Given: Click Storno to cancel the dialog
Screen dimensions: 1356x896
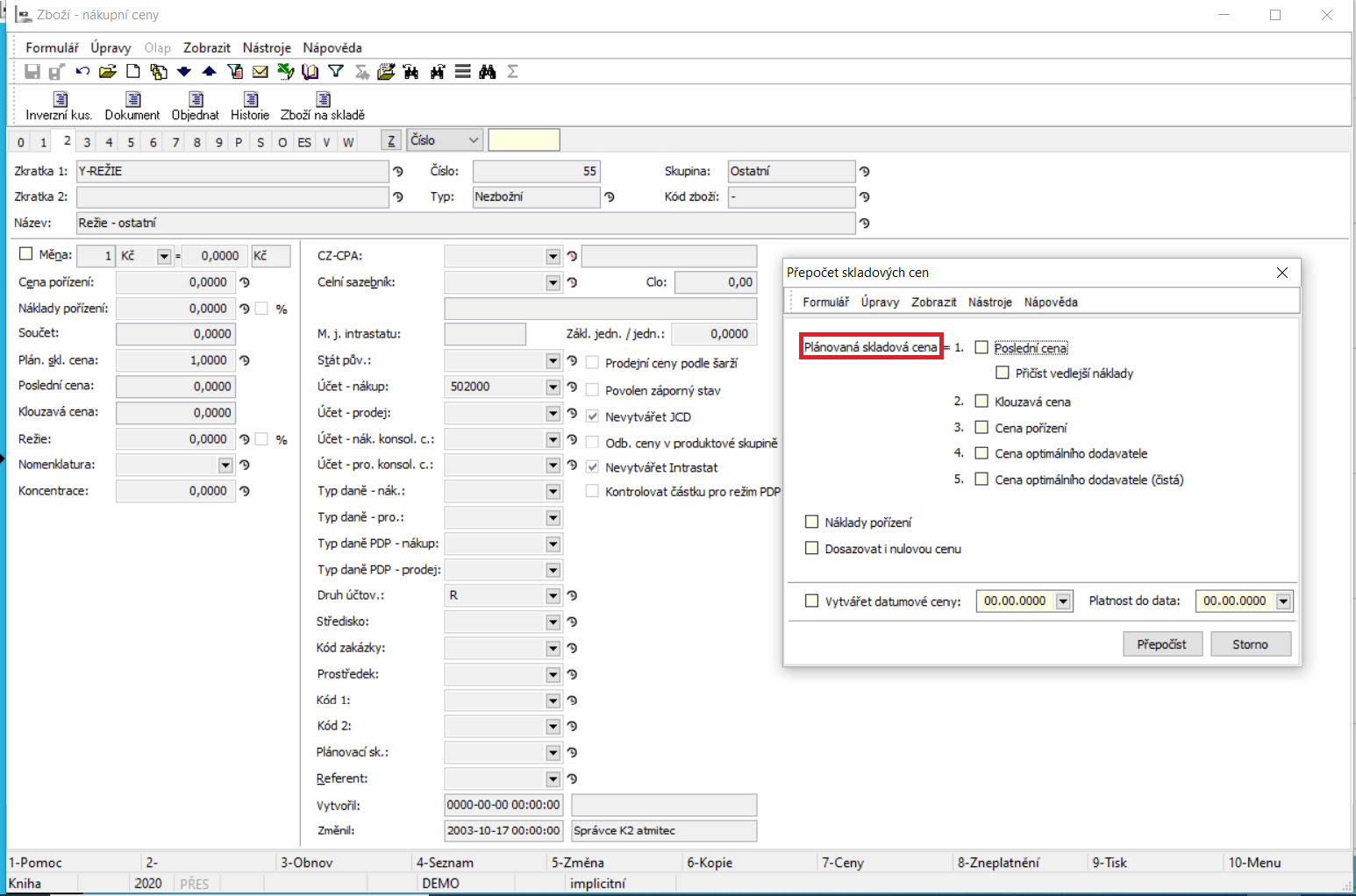Looking at the screenshot, I should click(x=1250, y=644).
